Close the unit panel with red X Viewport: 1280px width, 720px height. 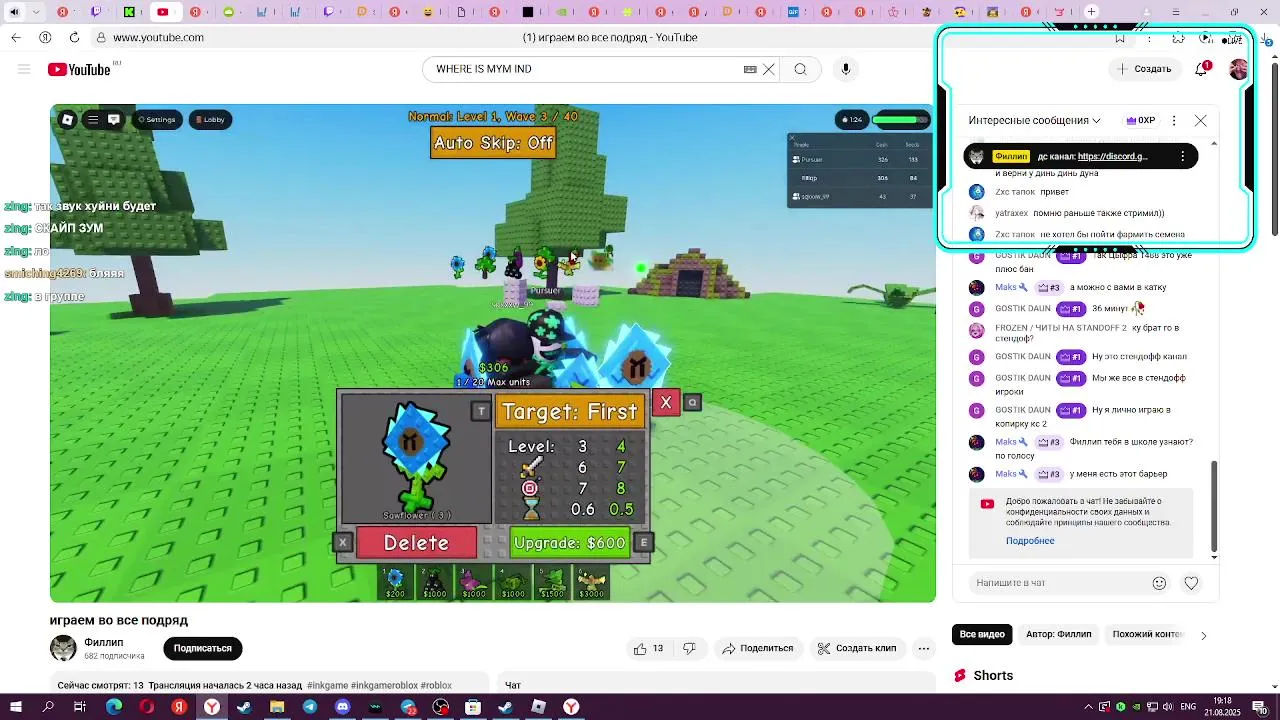click(x=666, y=403)
